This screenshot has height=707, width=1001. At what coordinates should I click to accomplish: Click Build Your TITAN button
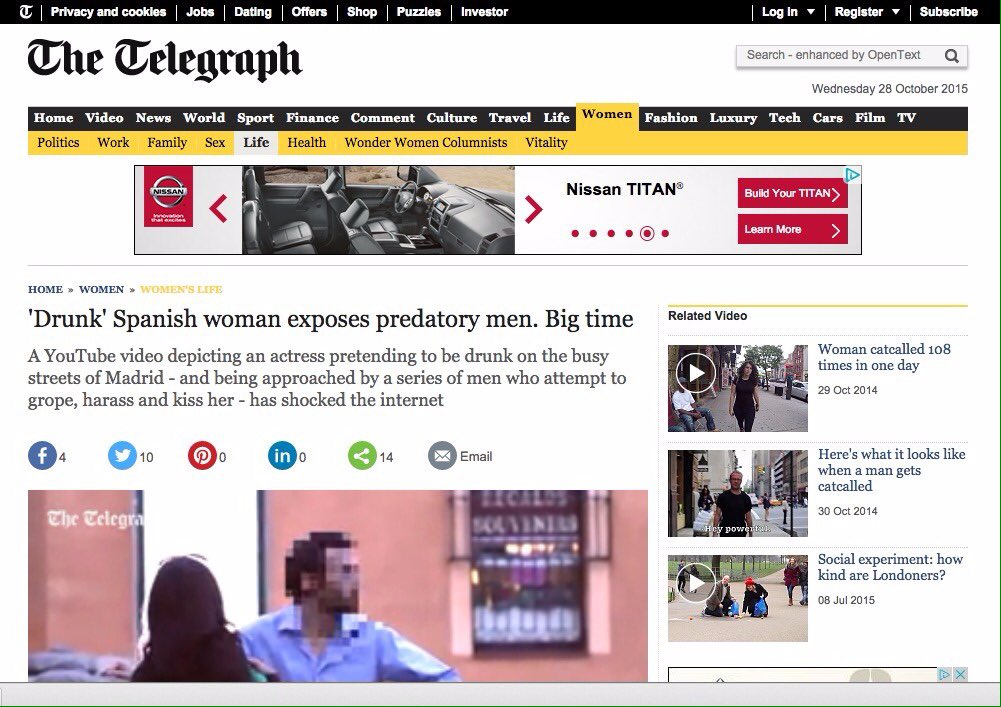[792, 193]
